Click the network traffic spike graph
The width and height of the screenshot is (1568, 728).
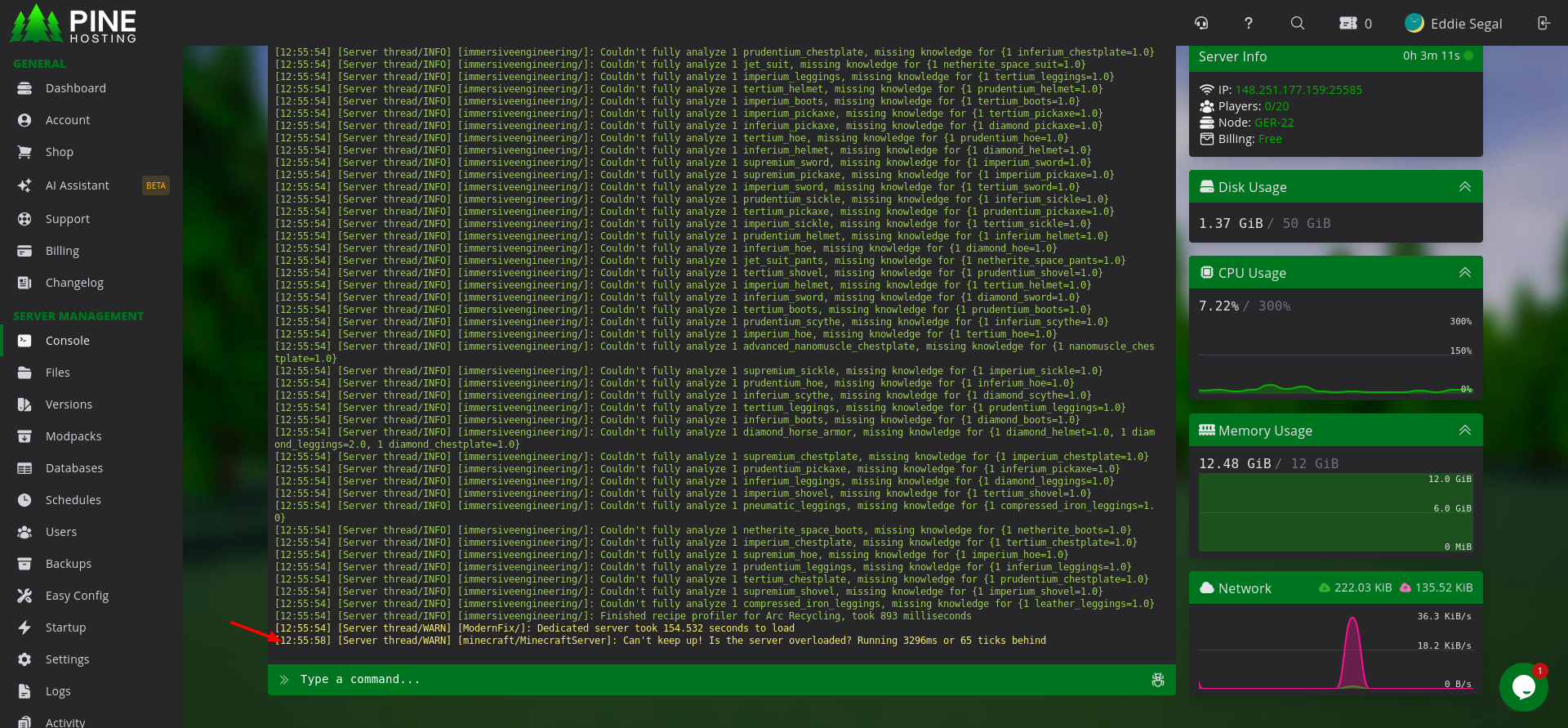[x=1335, y=650]
